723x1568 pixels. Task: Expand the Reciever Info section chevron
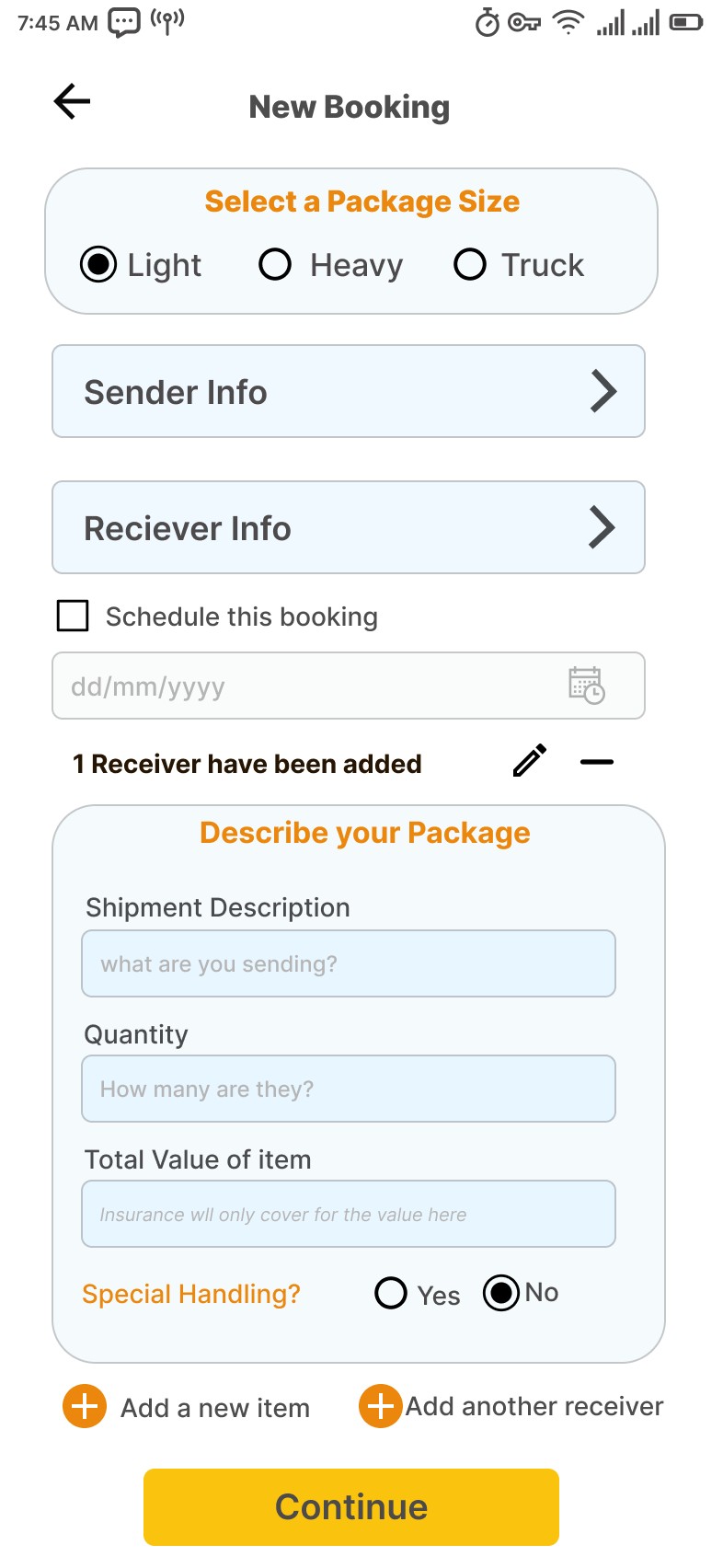point(602,527)
